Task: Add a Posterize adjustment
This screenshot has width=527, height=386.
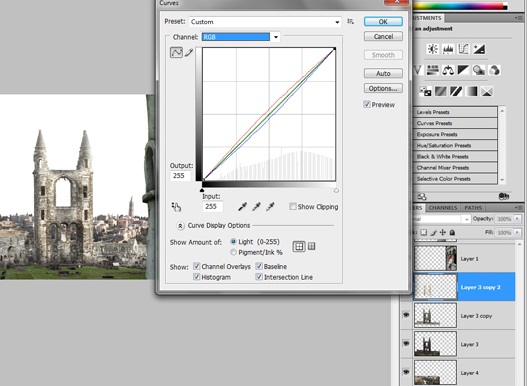Action: 441,91
